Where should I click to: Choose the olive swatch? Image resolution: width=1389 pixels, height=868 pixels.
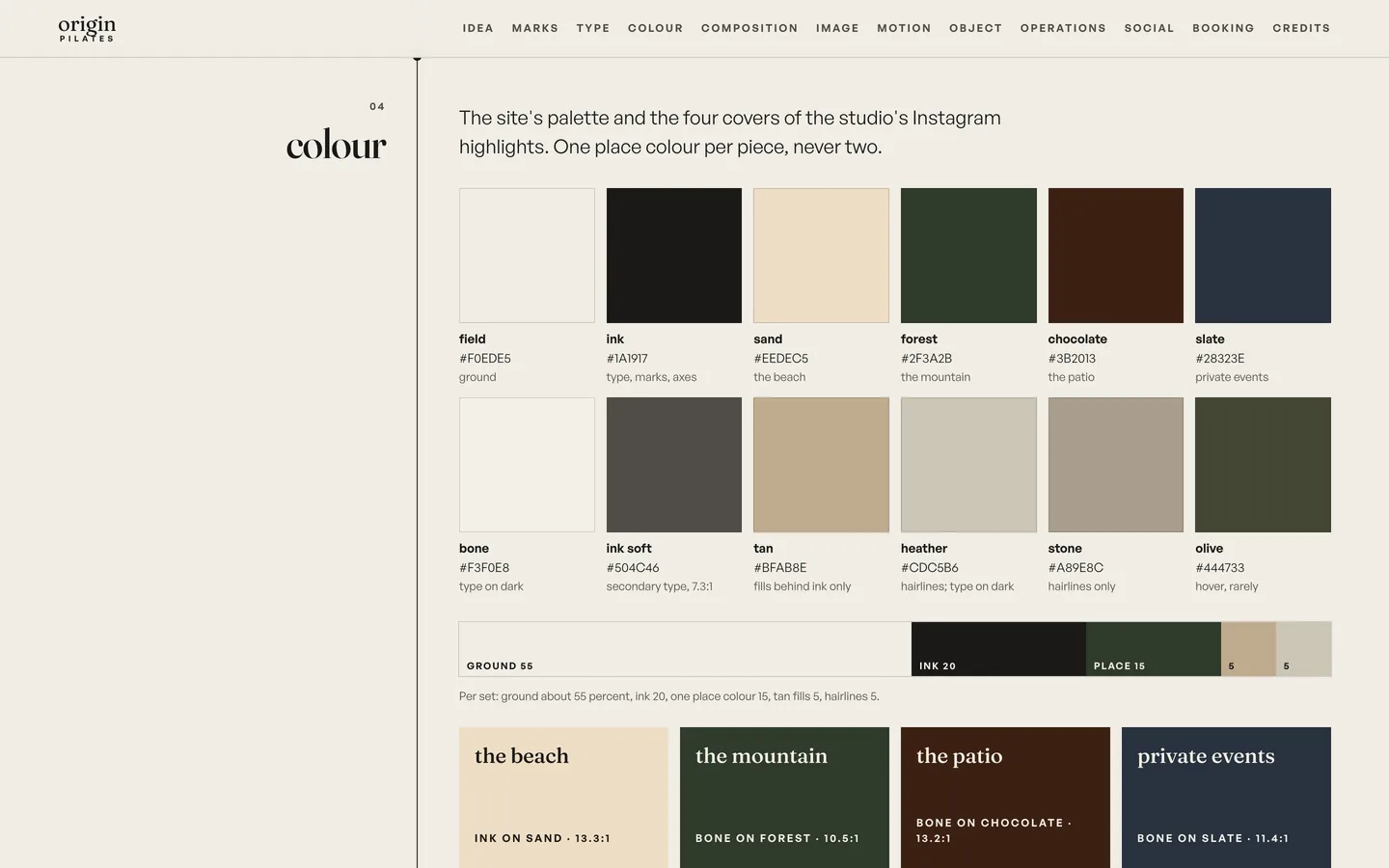pos(1263,465)
